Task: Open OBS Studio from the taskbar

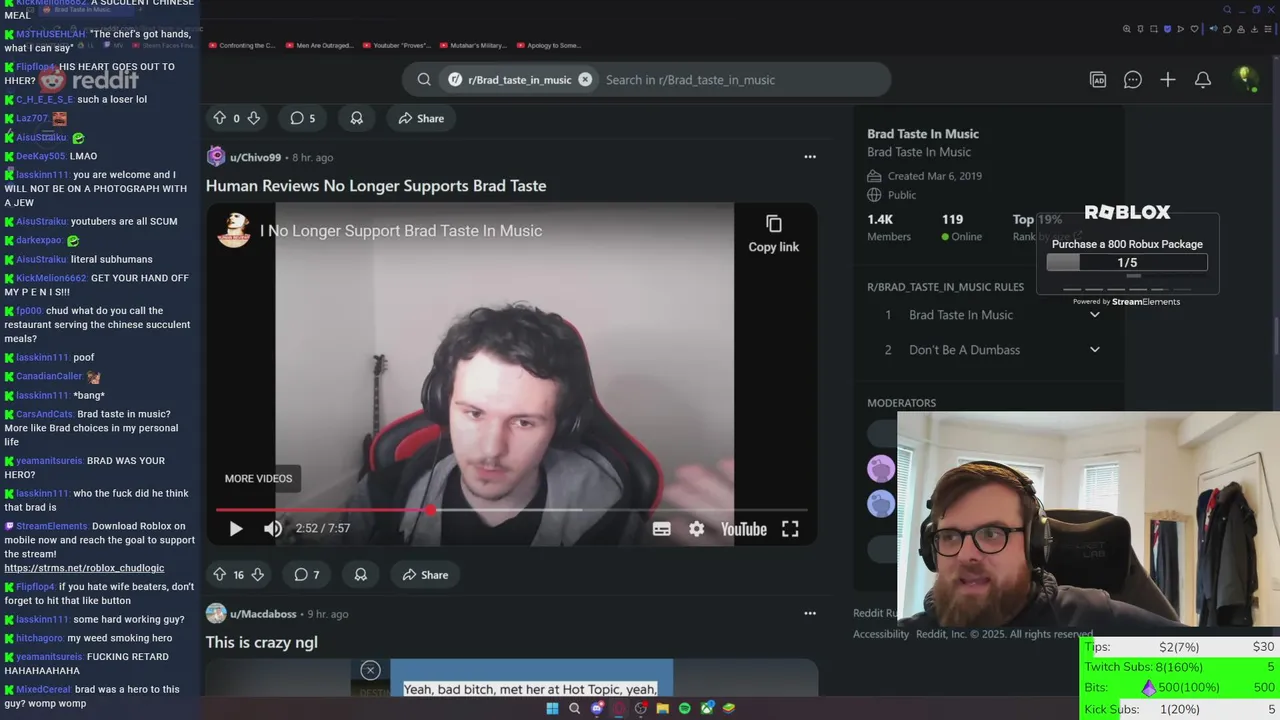Action: (640, 708)
